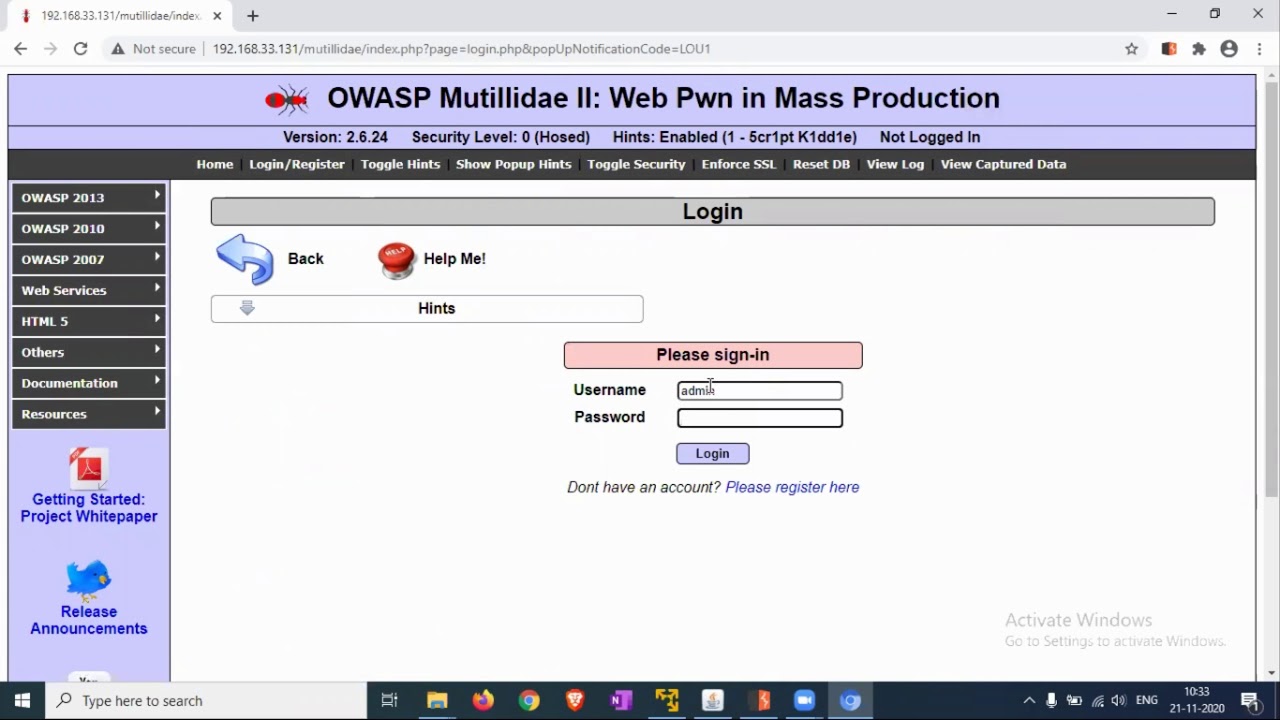Go to Home in the top menu
1280x720 pixels.
pos(215,164)
